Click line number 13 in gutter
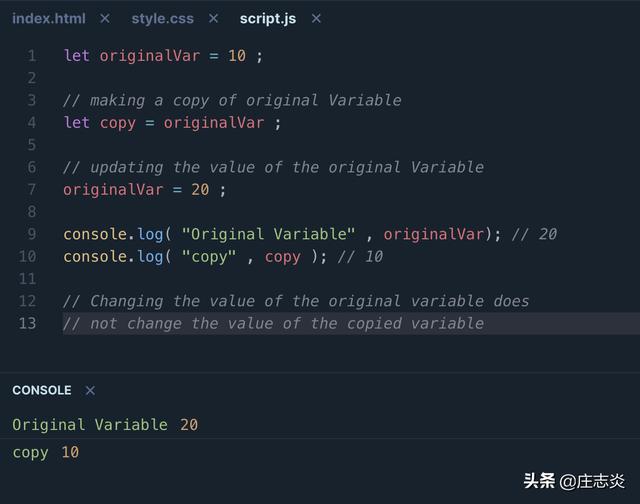 pos(28,323)
